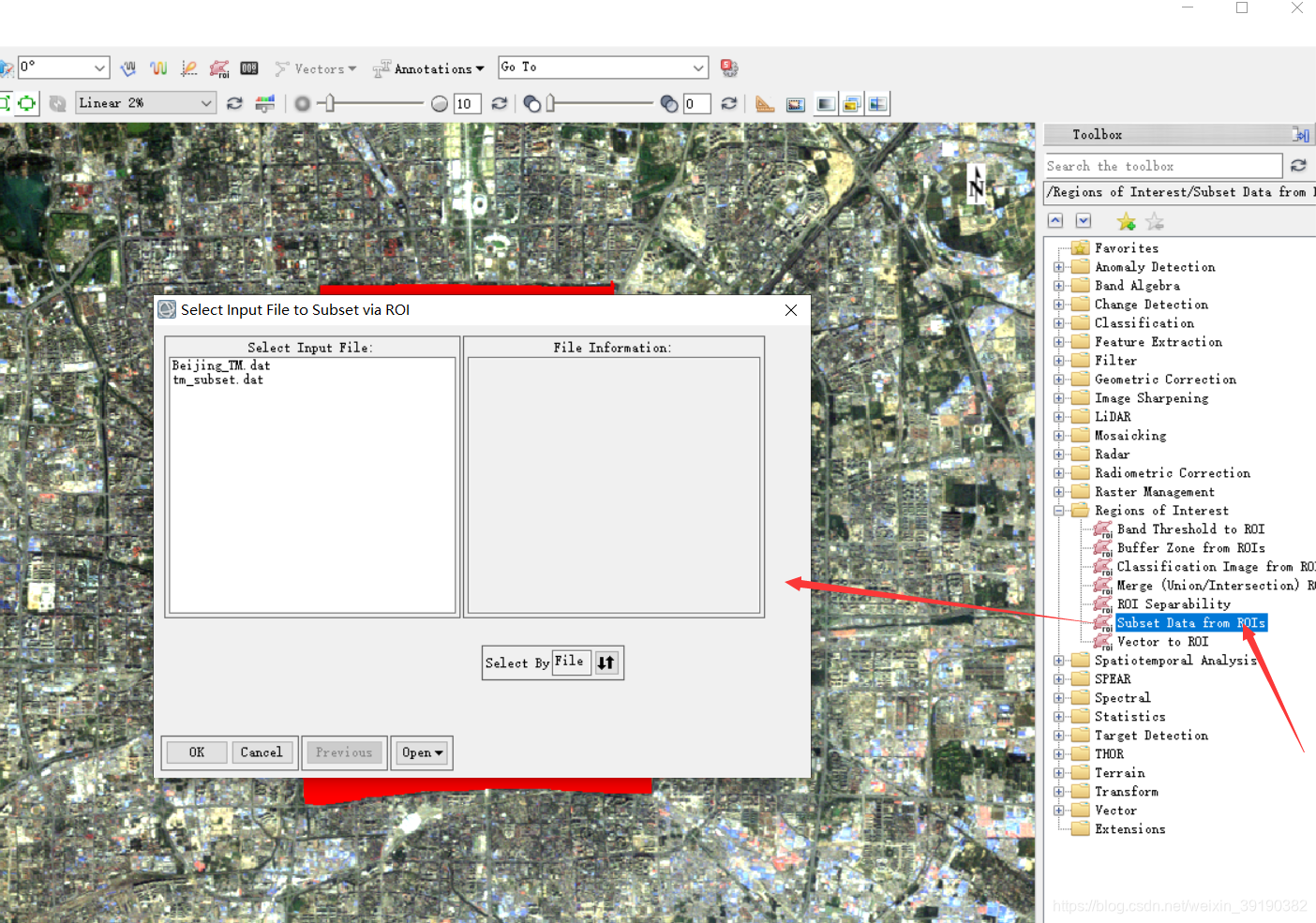Select Band Threshold to ROI tool
Image resolution: width=1316 pixels, height=923 pixels.
[x=1190, y=529]
